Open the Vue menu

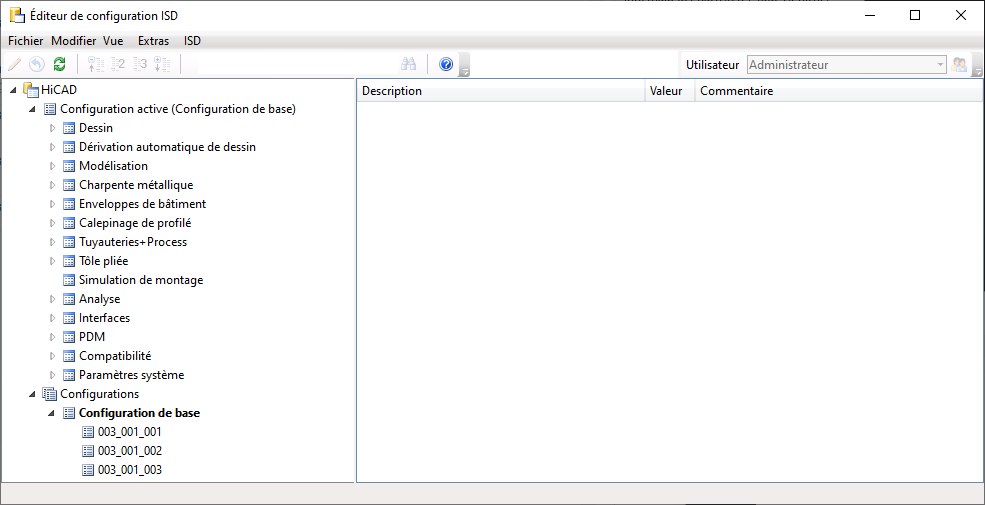113,41
